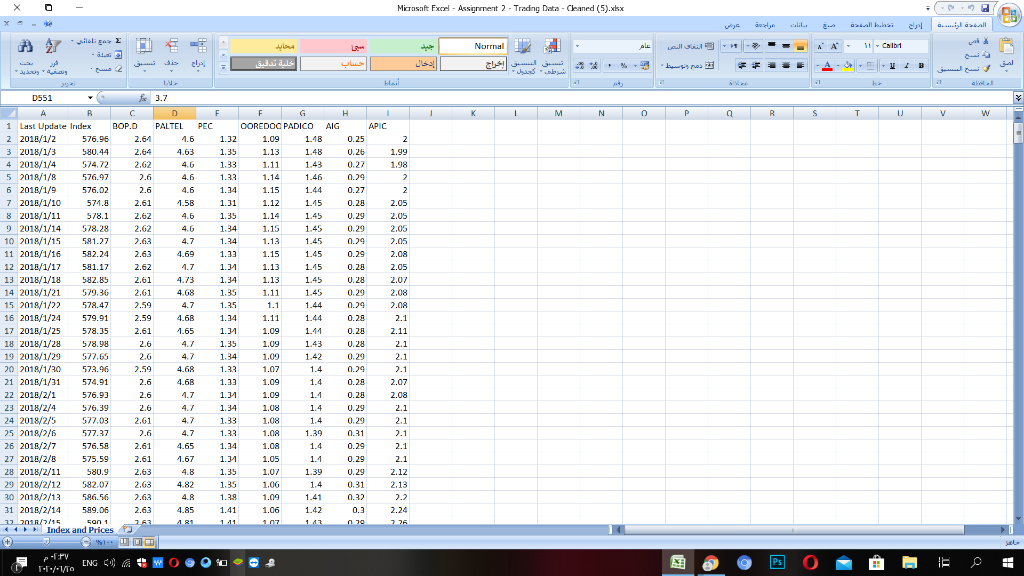Open Find & Select (binoculars icon)
Viewport: 1024px width, 576px height.
[25, 45]
